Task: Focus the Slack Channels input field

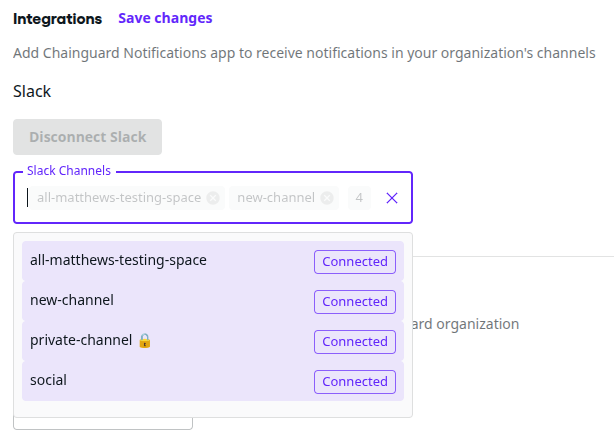Action: click(x=213, y=197)
